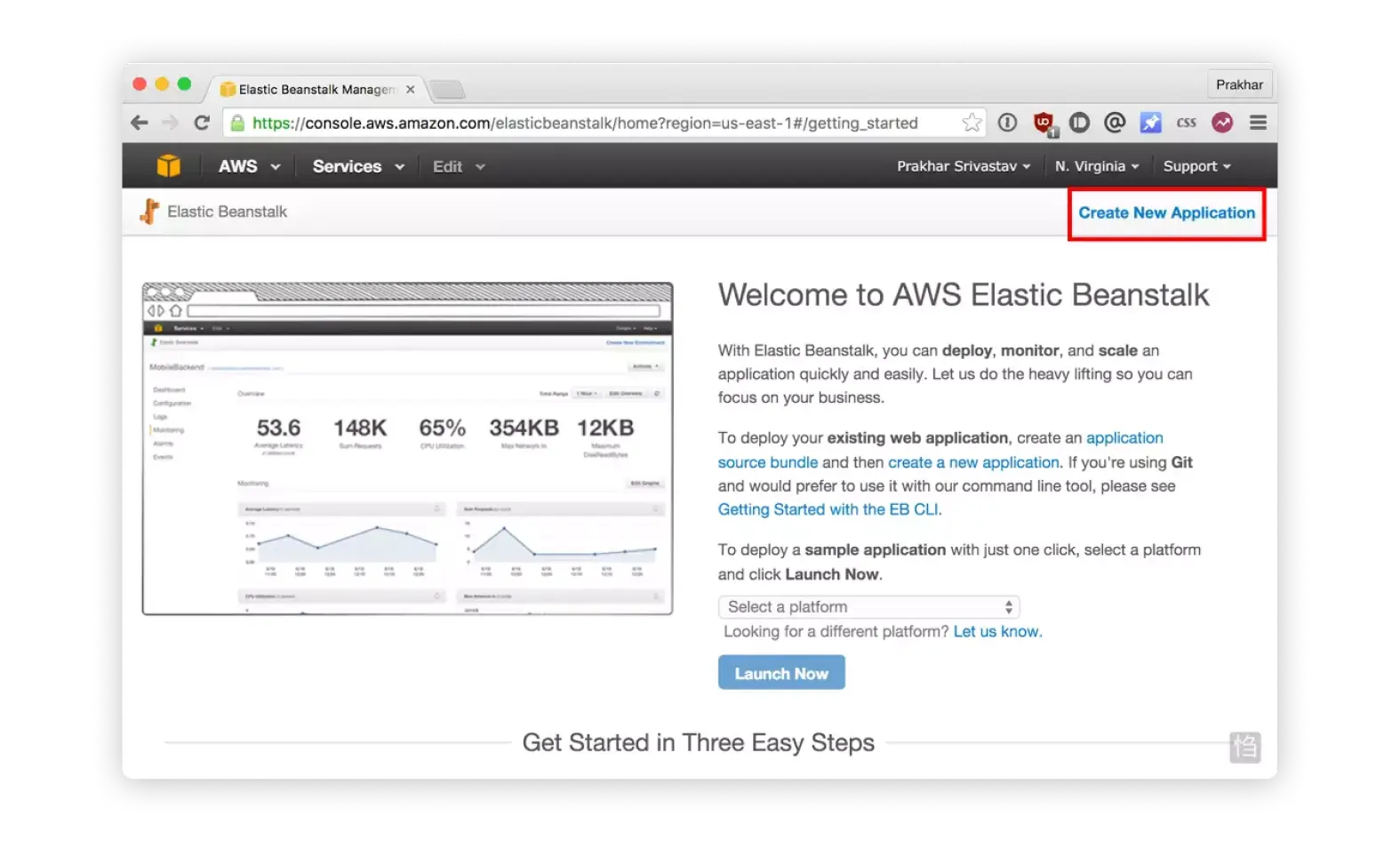Image resolution: width=1400 pixels, height=841 pixels.
Task: Expand Prakhar Srivastav account menu
Action: [963, 166]
